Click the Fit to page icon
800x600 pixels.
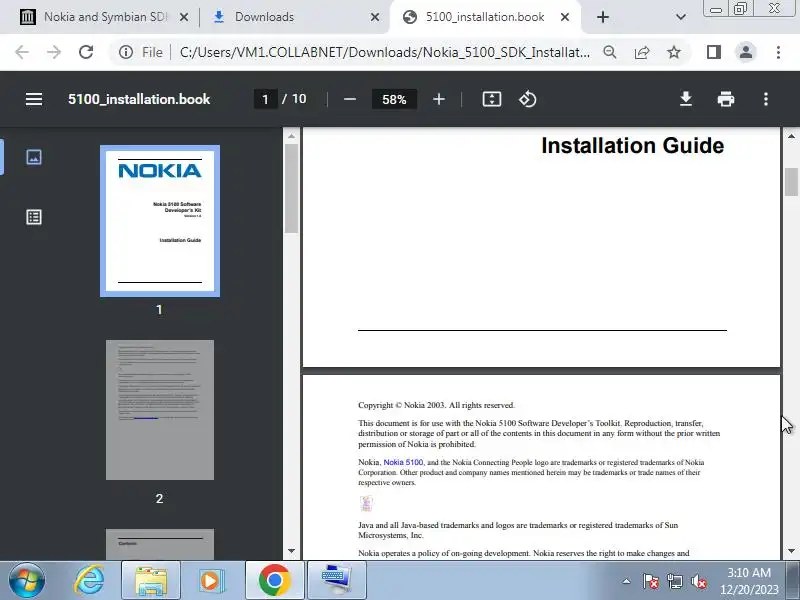[492, 99]
